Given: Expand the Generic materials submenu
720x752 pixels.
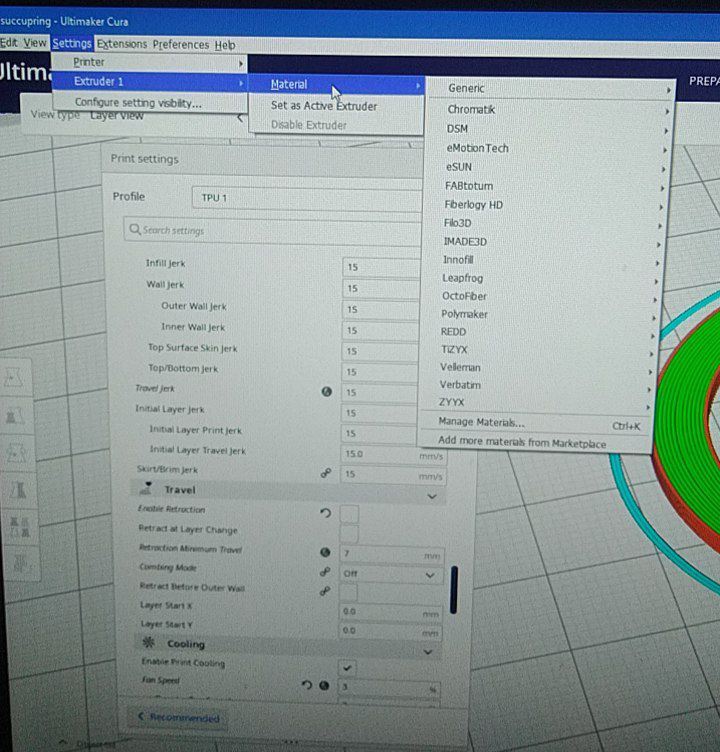Looking at the screenshot, I should pyautogui.click(x=551, y=89).
